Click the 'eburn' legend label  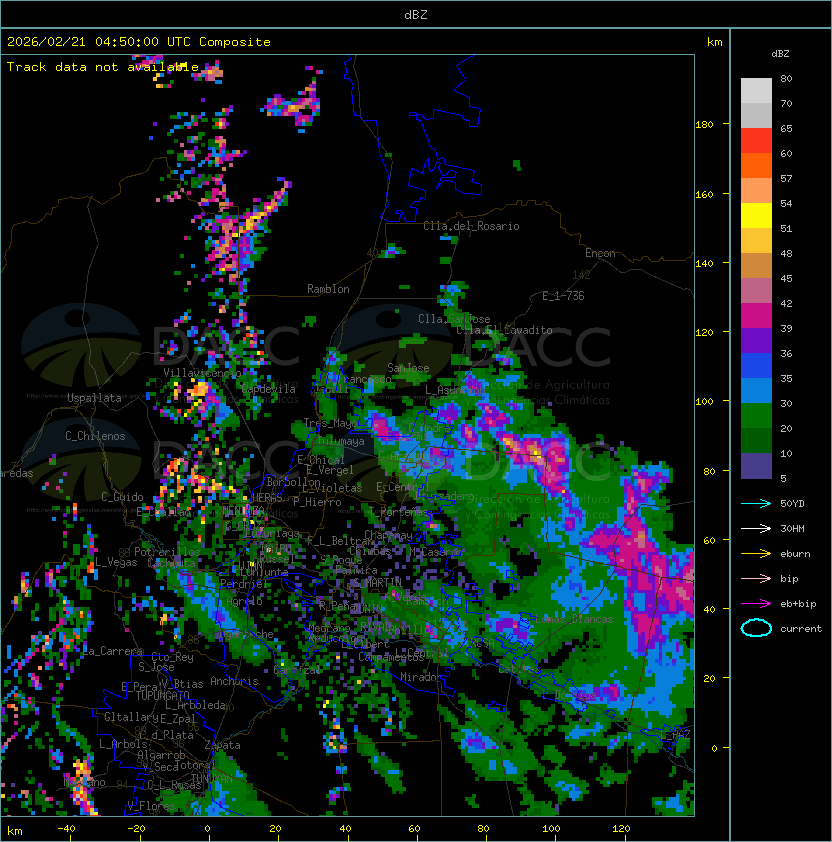coord(795,554)
